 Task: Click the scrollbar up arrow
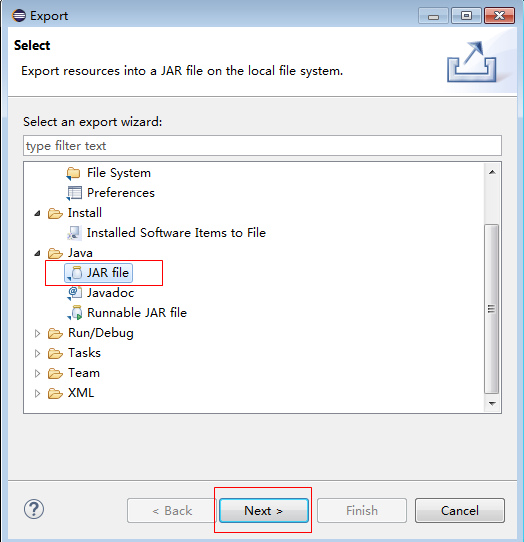click(x=492, y=172)
